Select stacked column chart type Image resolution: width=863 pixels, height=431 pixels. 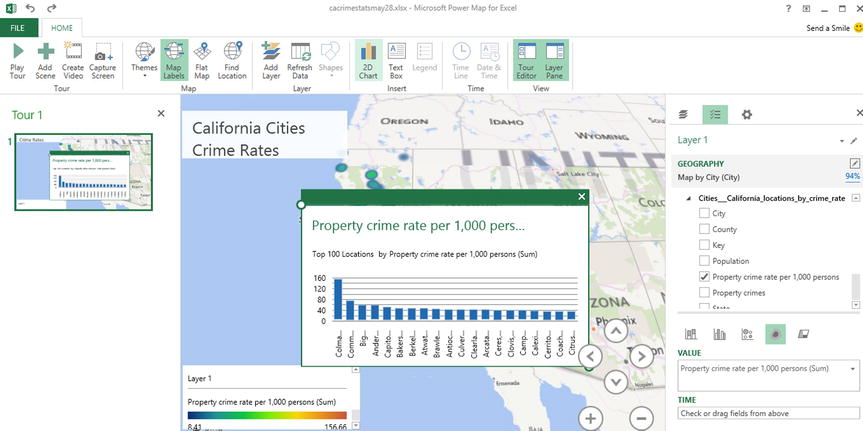tap(691, 334)
